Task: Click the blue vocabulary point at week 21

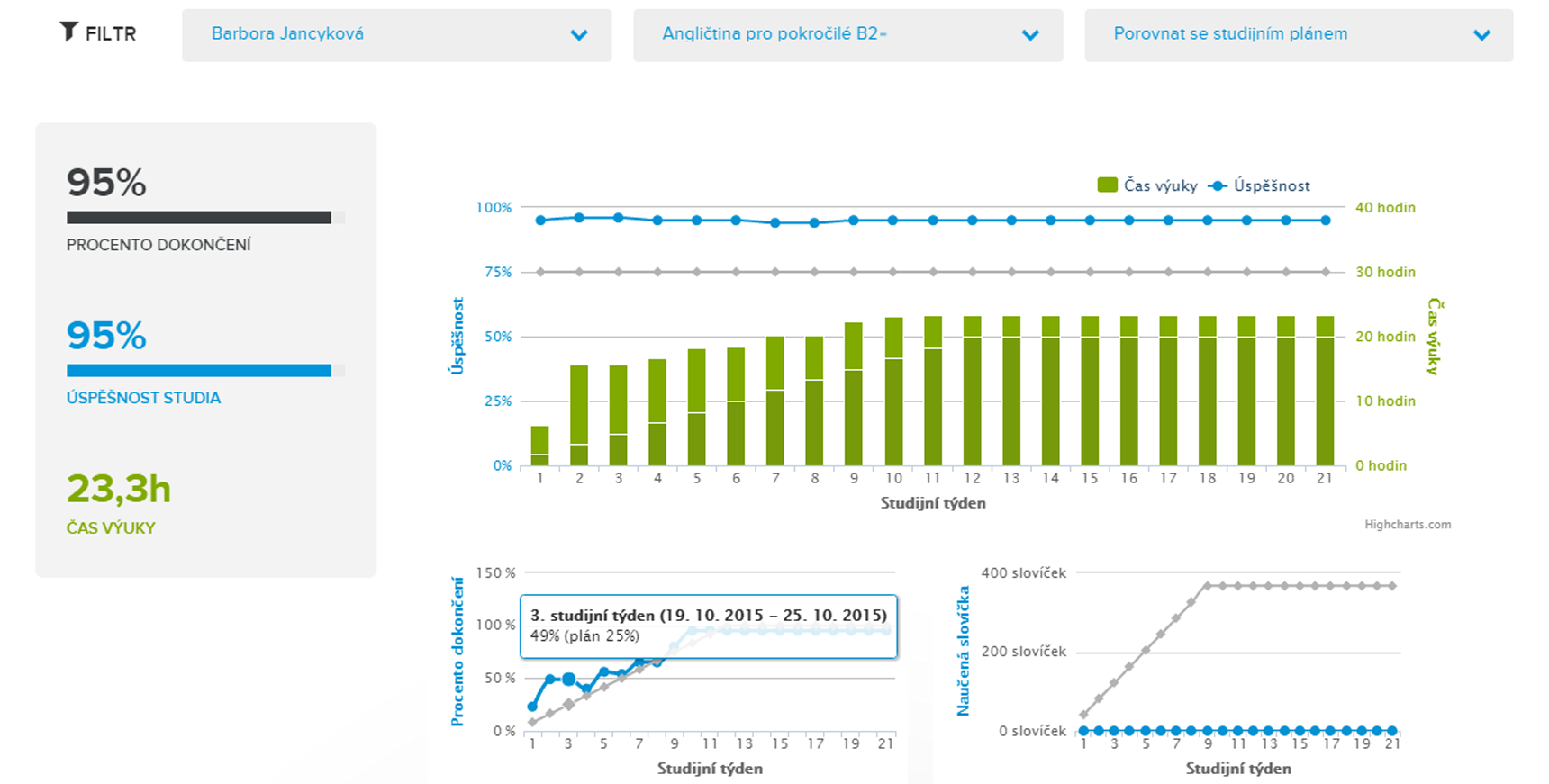Action: click(1392, 731)
